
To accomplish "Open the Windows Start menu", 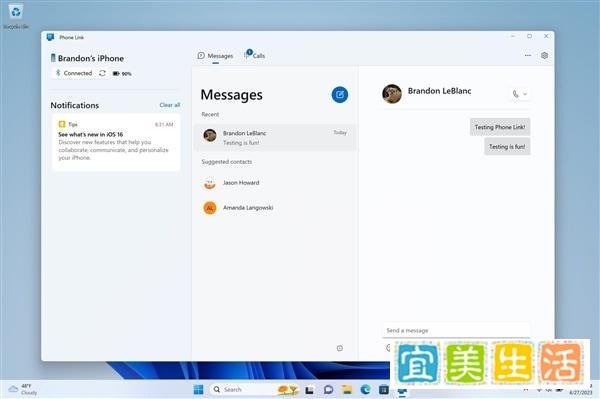I will (199, 389).
